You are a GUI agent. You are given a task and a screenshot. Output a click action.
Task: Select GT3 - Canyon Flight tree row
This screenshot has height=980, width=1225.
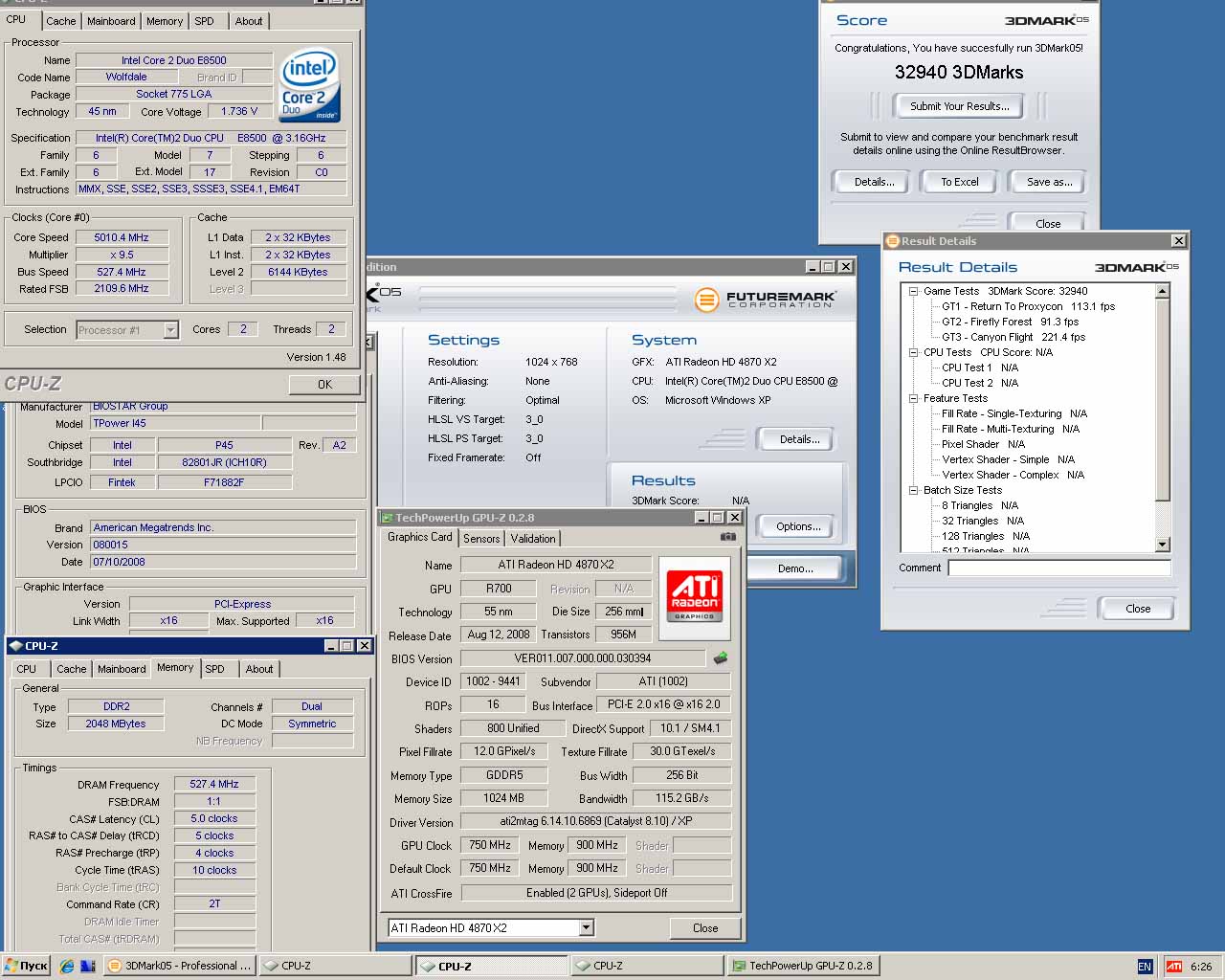[x=1013, y=337]
